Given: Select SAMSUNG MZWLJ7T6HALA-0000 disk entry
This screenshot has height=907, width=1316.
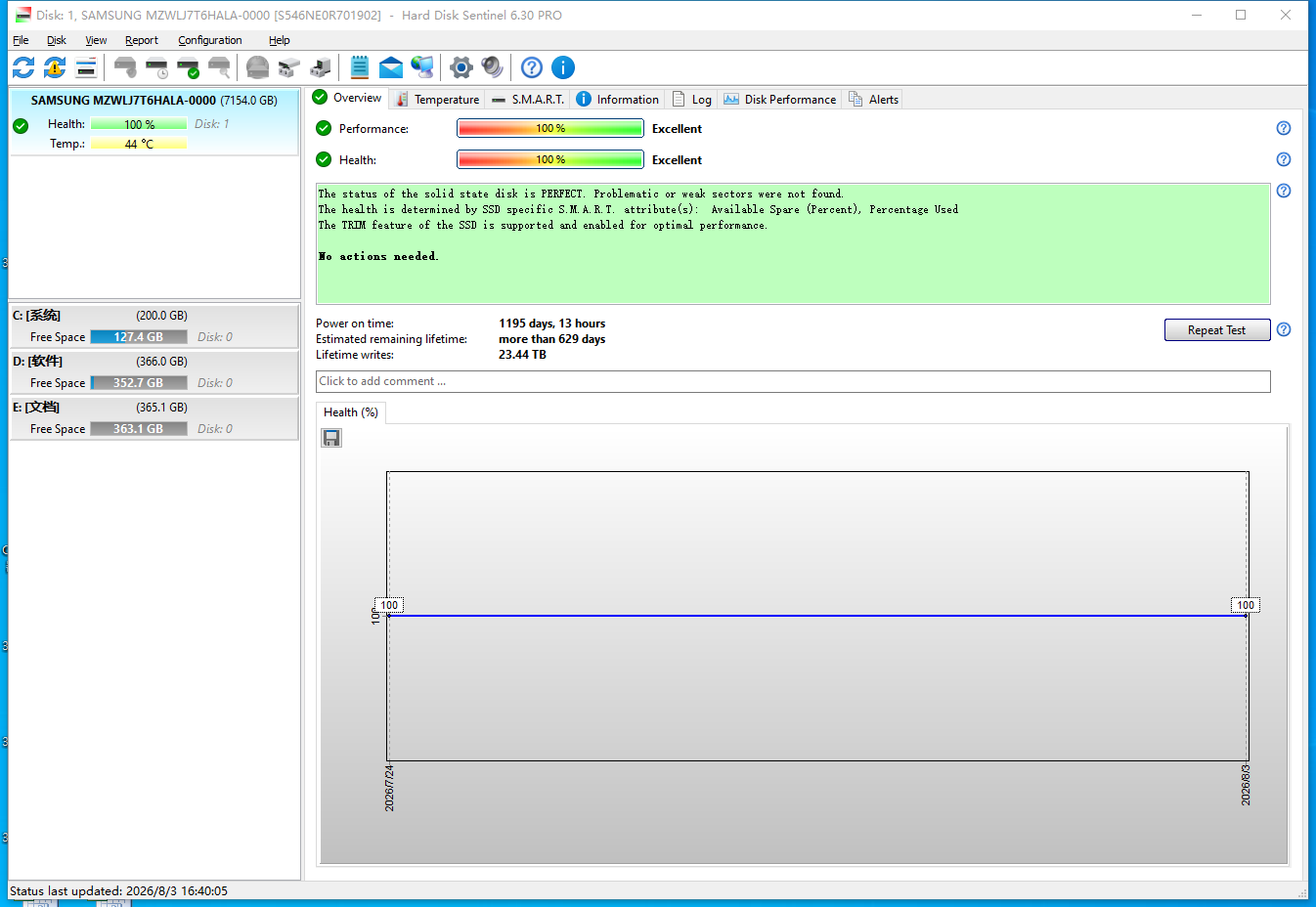Looking at the screenshot, I should point(154,122).
